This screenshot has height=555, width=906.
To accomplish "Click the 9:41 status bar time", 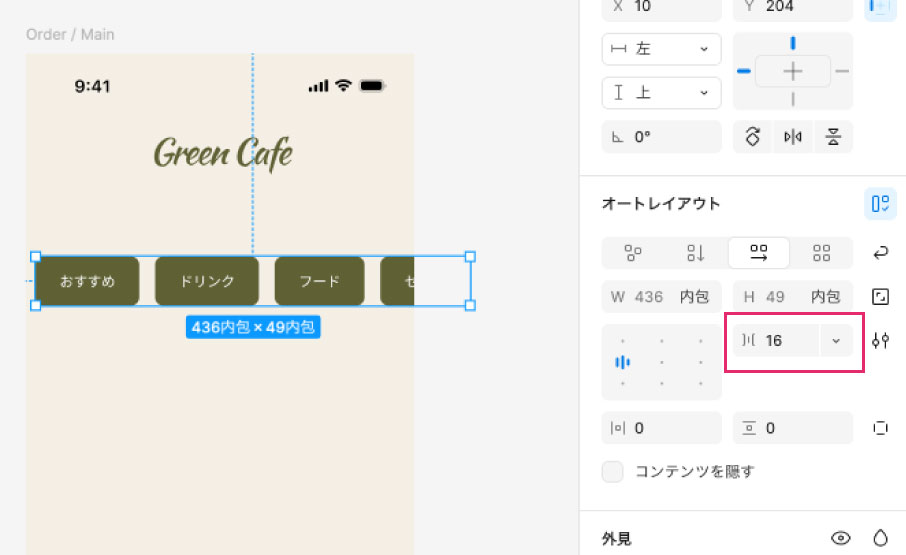I will 92,87.
